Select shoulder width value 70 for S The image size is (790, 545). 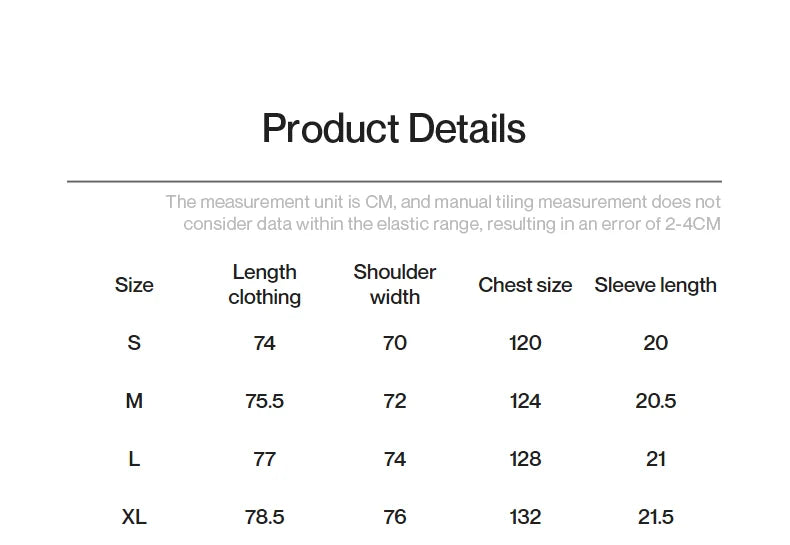[x=395, y=343]
